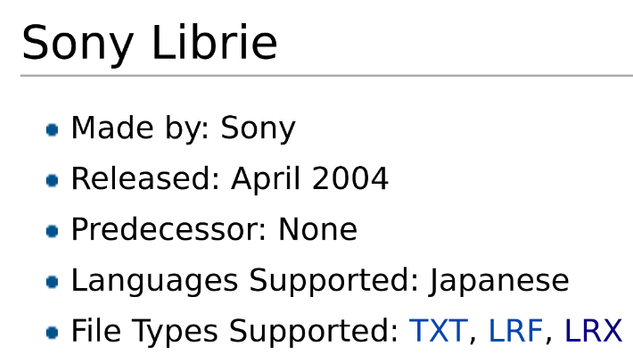The image size is (633, 363).
Task: Click the 'Released:' label text
Action: click(146, 178)
